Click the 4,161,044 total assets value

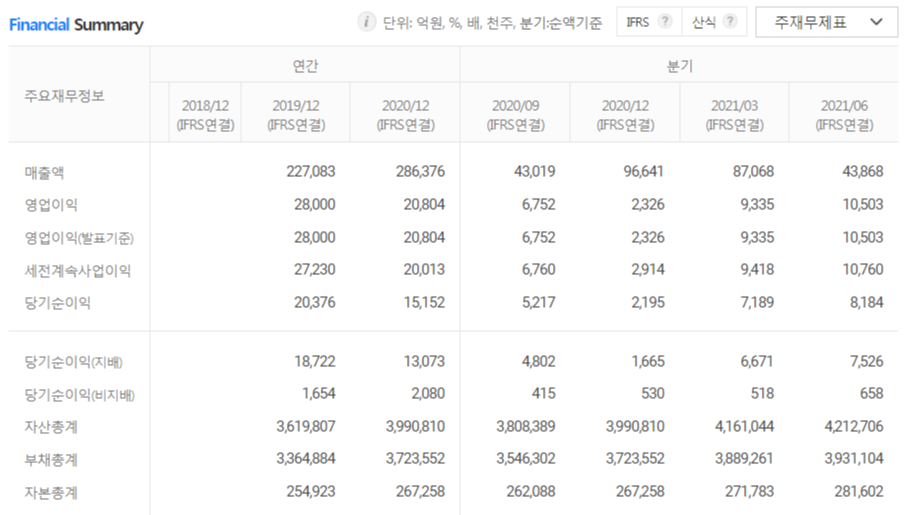pyautogui.click(x=744, y=427)
